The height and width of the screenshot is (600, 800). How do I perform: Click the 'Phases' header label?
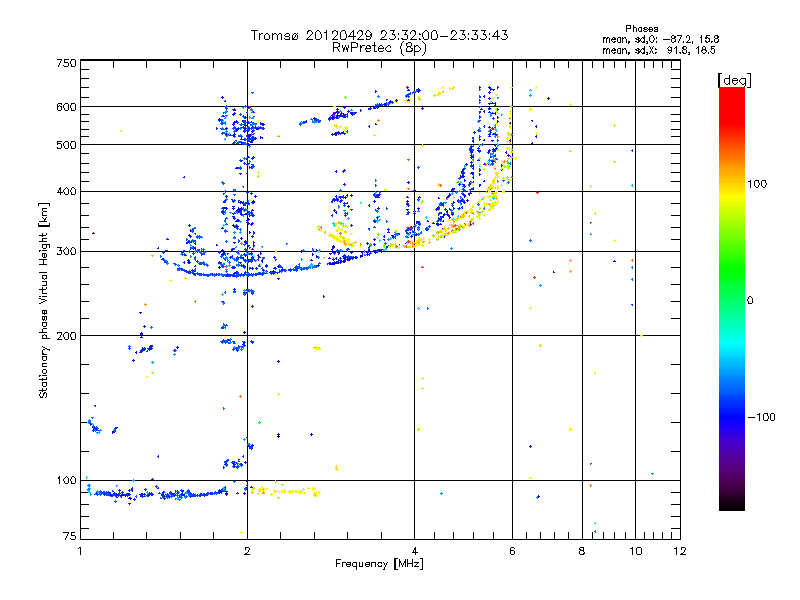[x=641, y=29]
